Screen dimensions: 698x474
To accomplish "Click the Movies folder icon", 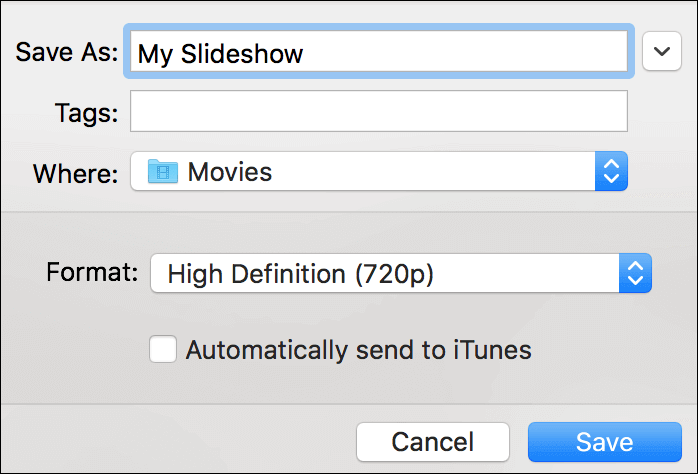I will [x=162, y=172].
